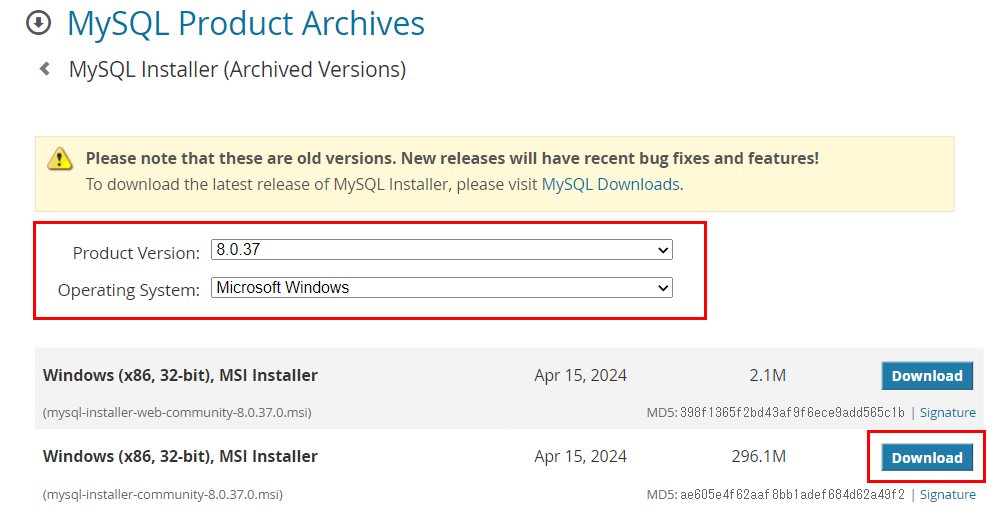Click the MD5 hash starting with ae605e4f
The image size is (1000, 518).
[791, 494]
